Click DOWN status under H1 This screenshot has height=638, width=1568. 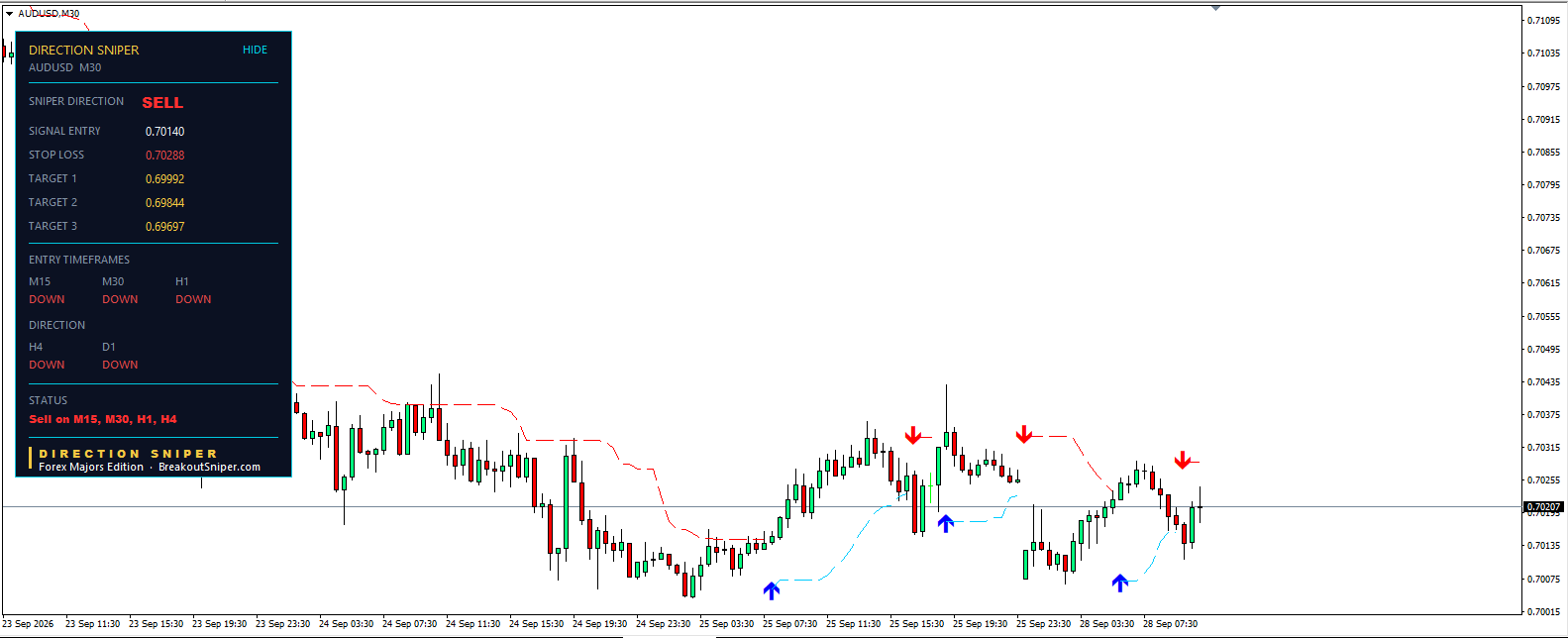tap(193, 299)
